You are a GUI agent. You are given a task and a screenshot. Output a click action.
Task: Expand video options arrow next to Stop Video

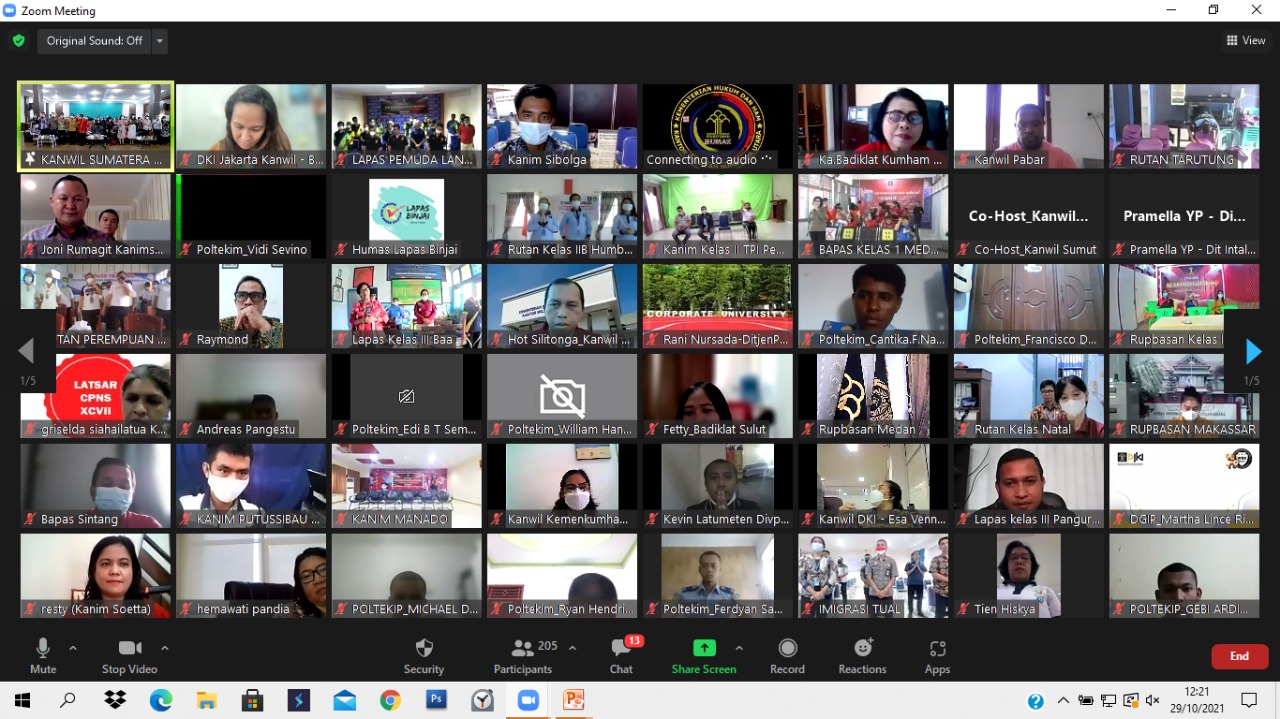pyautogui.click(x=165, y=648)
